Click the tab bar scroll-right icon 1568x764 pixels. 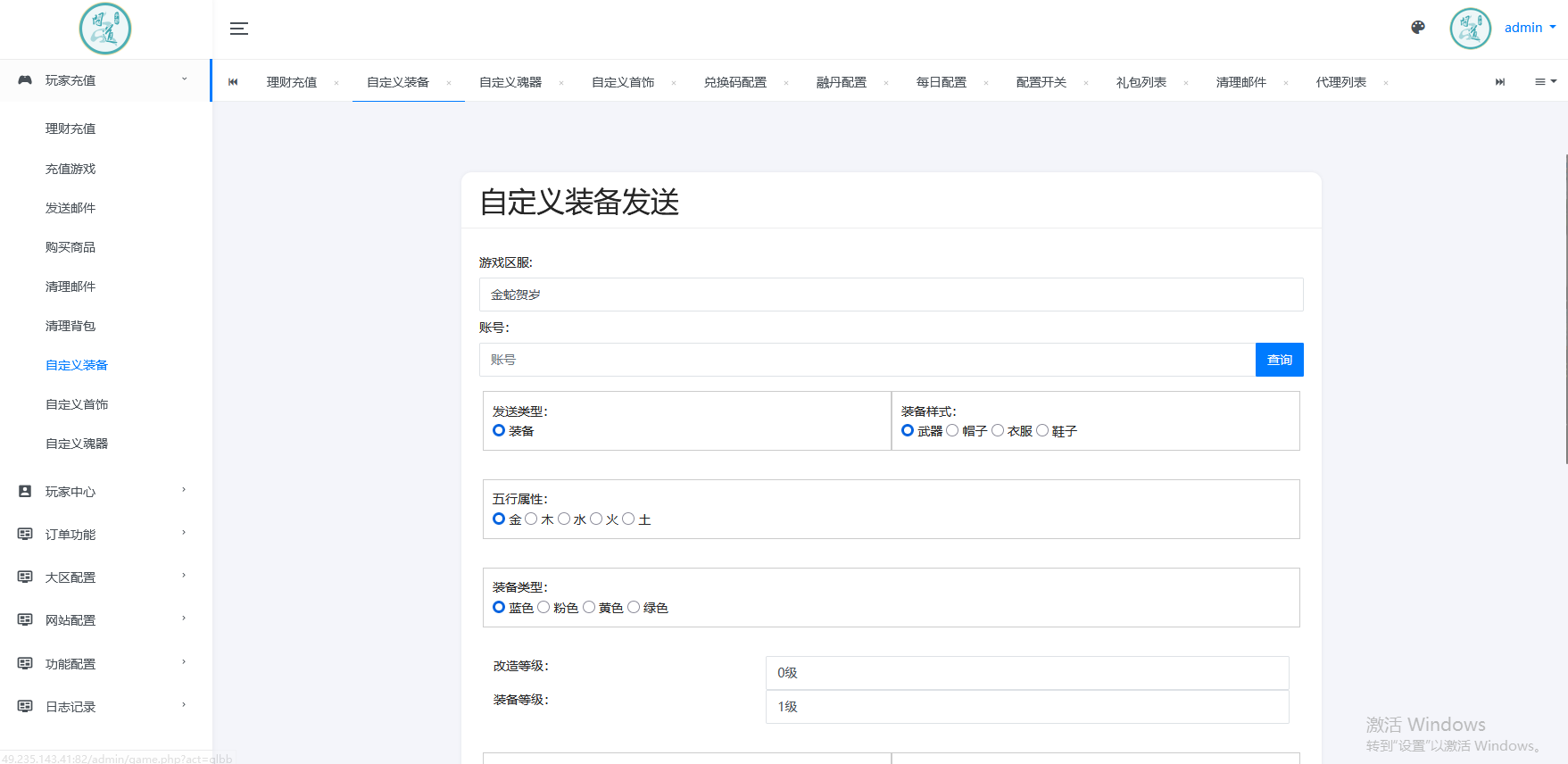point(1500,82)
